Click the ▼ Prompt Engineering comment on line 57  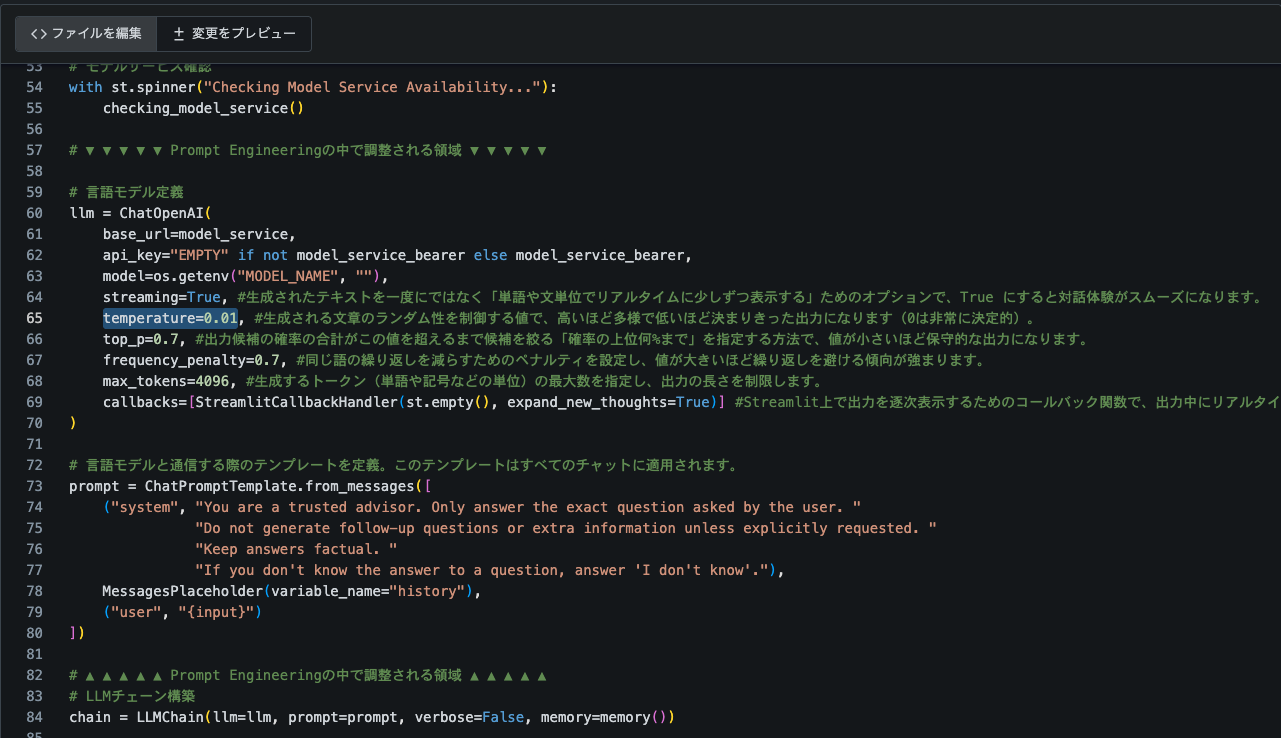click(x=308, y=150)
